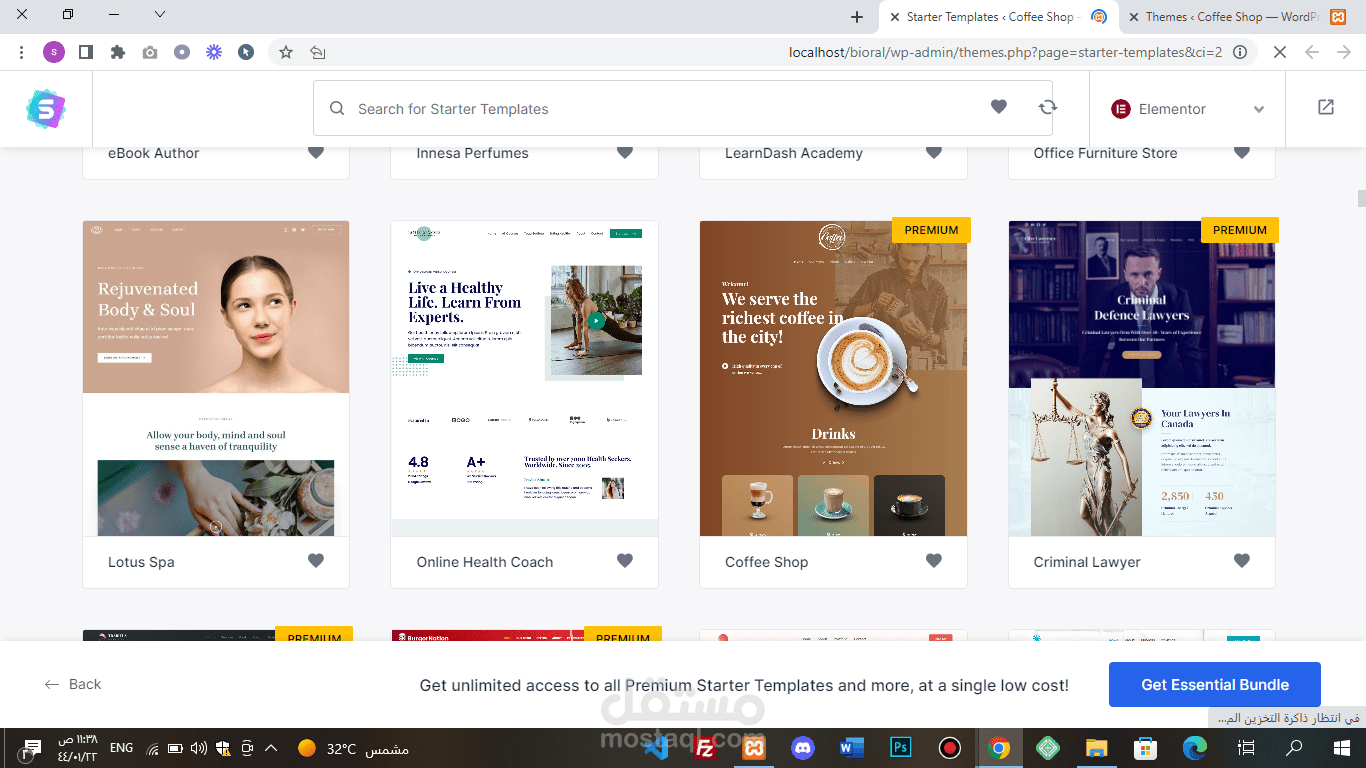Click the blue cursor arrow extension icon
Viewport: 1366px width, 768px height.
click(246, 52)
